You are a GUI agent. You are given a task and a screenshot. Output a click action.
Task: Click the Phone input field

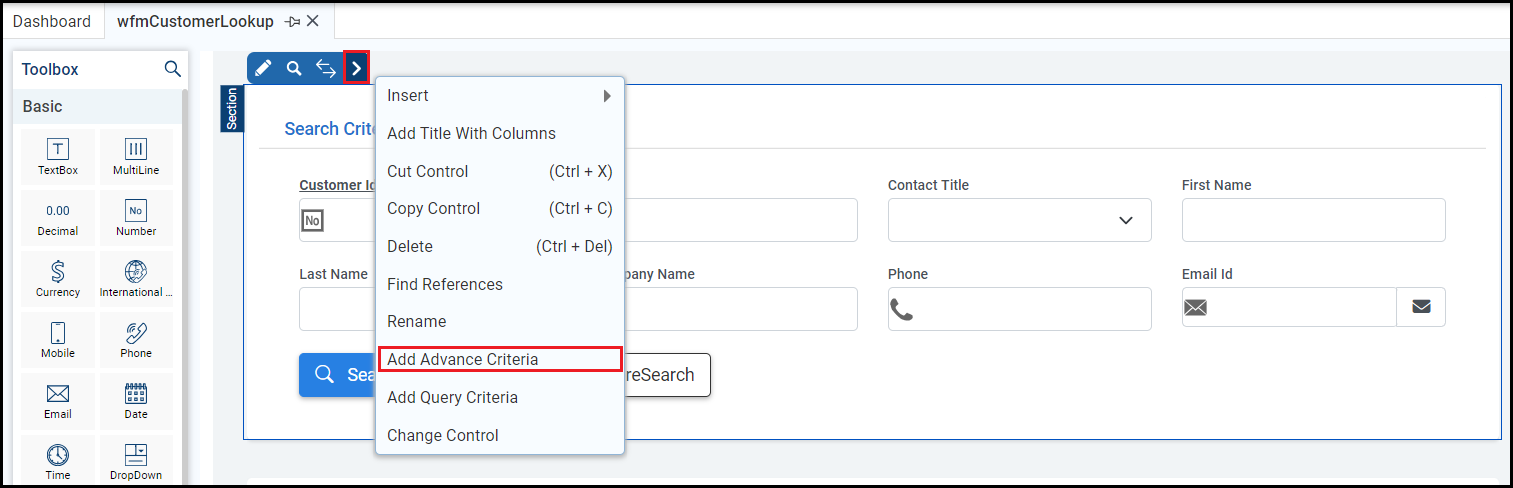(x=1030, y=309)
